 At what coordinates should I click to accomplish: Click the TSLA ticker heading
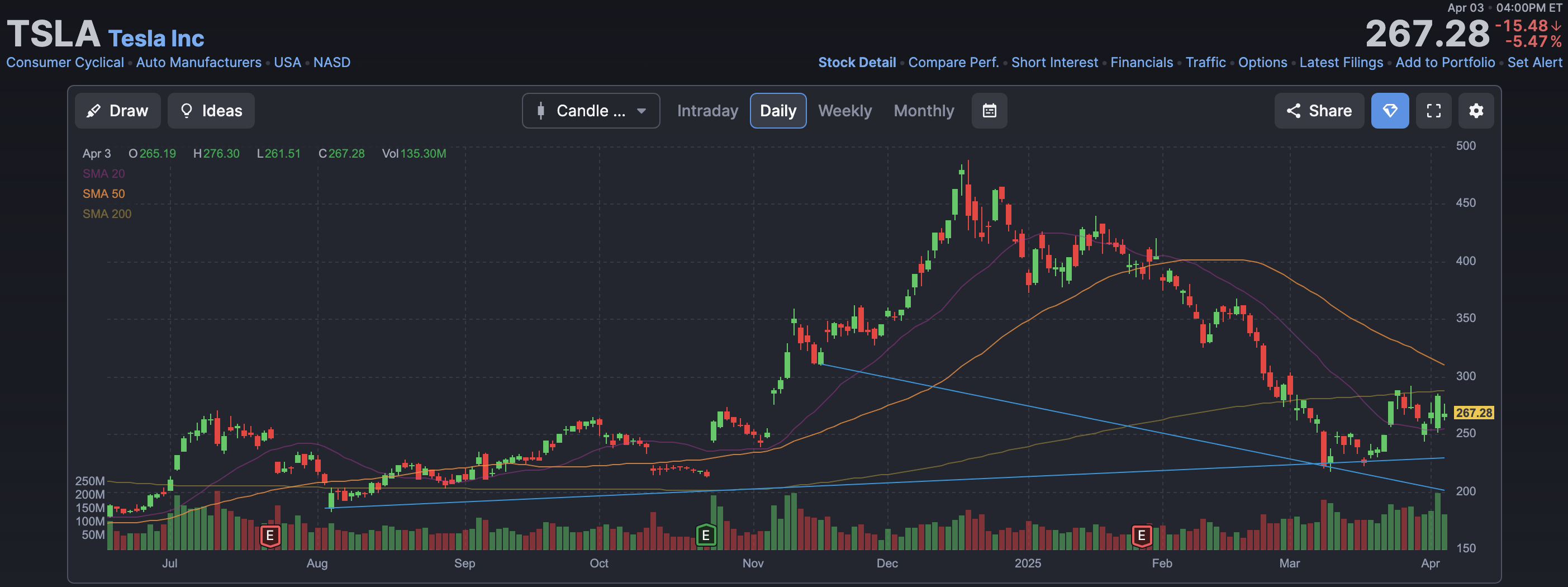[54, 34]
